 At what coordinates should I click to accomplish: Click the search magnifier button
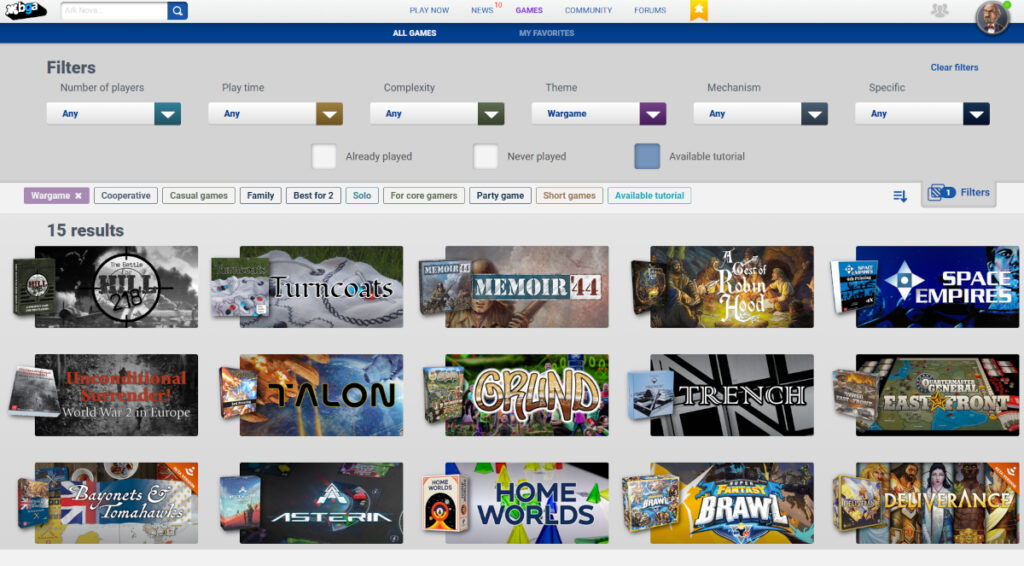point(177,11)
